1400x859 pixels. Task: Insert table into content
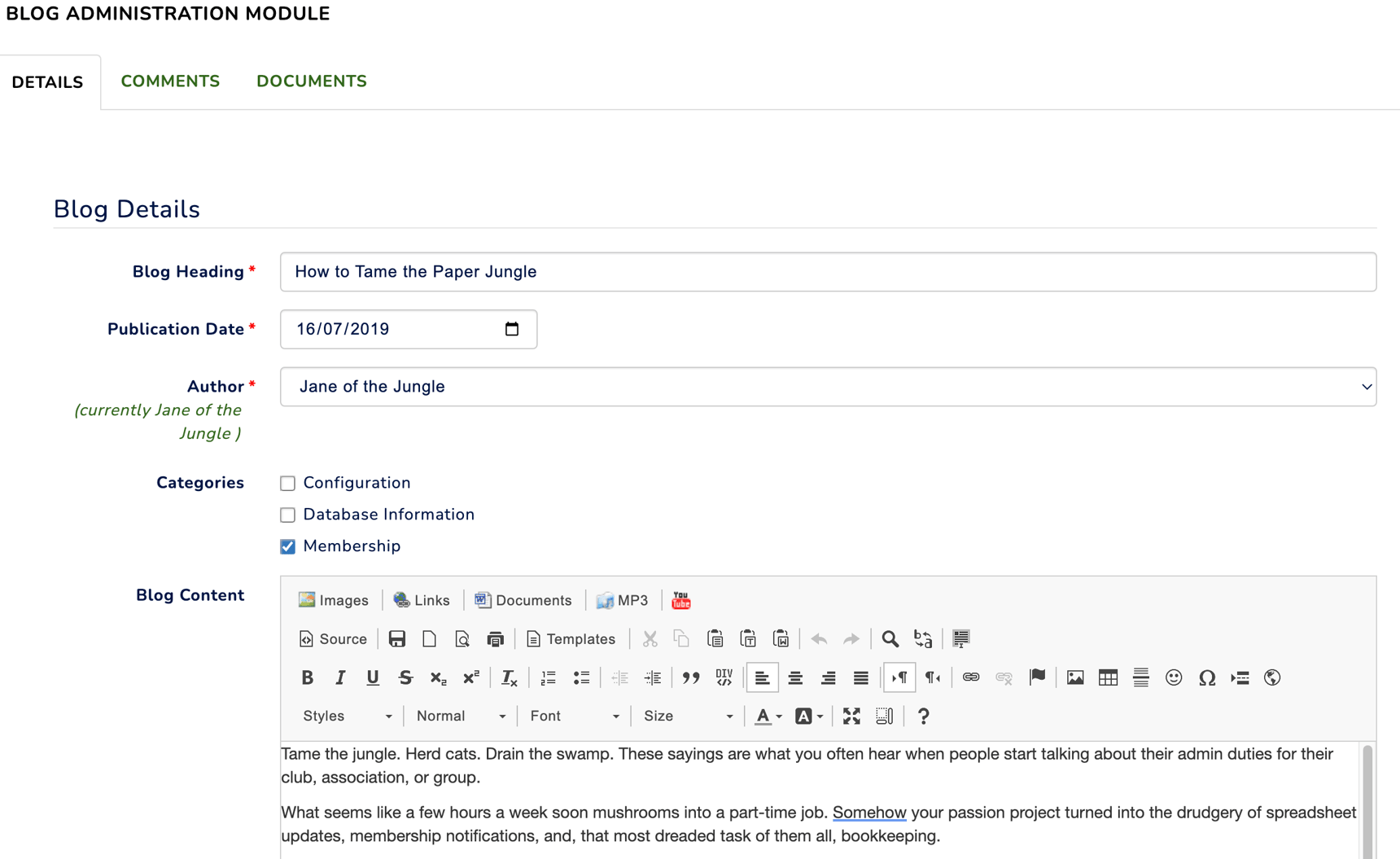coord(1108,677)
